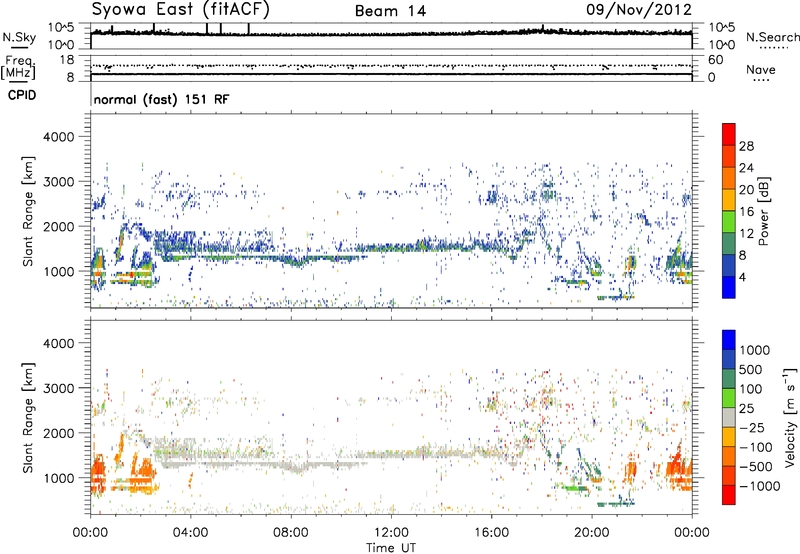This screenshot has width=800, height=554.
Task: Click the "12:00" time tick label
Action: (391, 533)
